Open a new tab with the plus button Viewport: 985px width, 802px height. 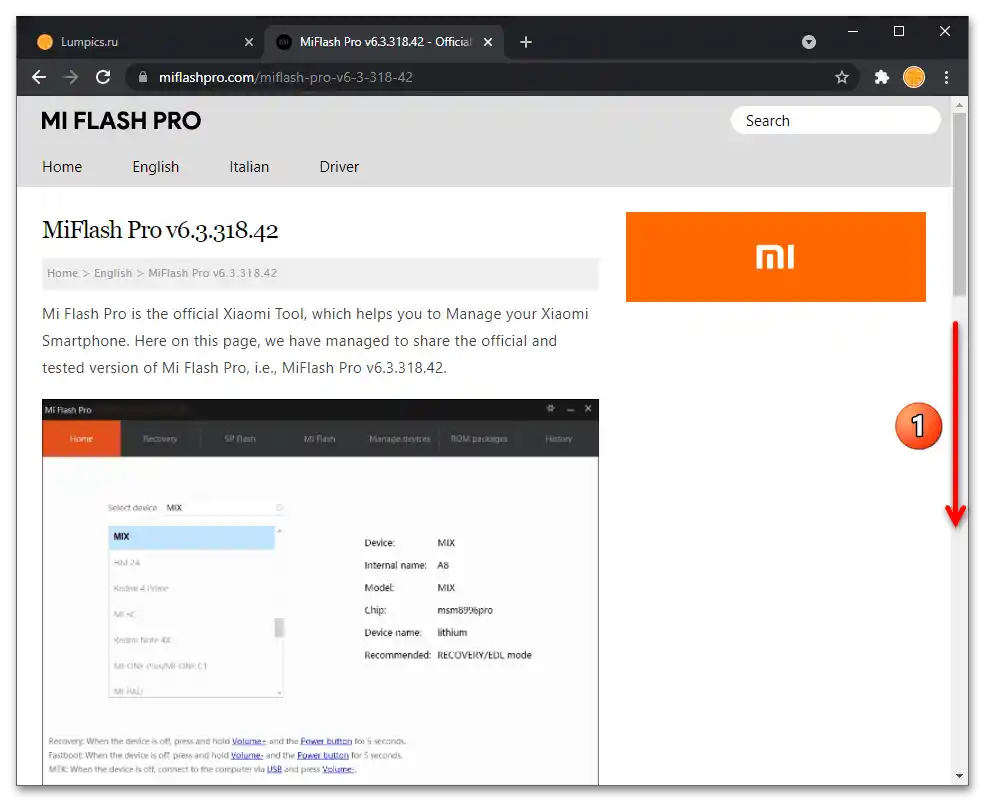click(x=525, y=42)
